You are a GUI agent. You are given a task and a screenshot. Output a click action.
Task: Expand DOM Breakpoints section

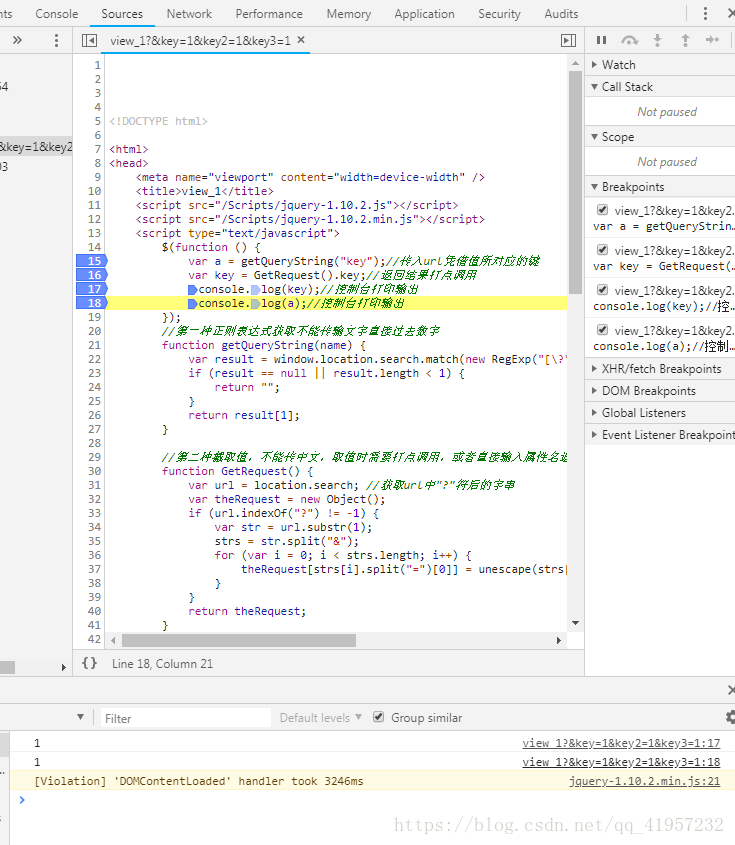[x=660, y=391]
